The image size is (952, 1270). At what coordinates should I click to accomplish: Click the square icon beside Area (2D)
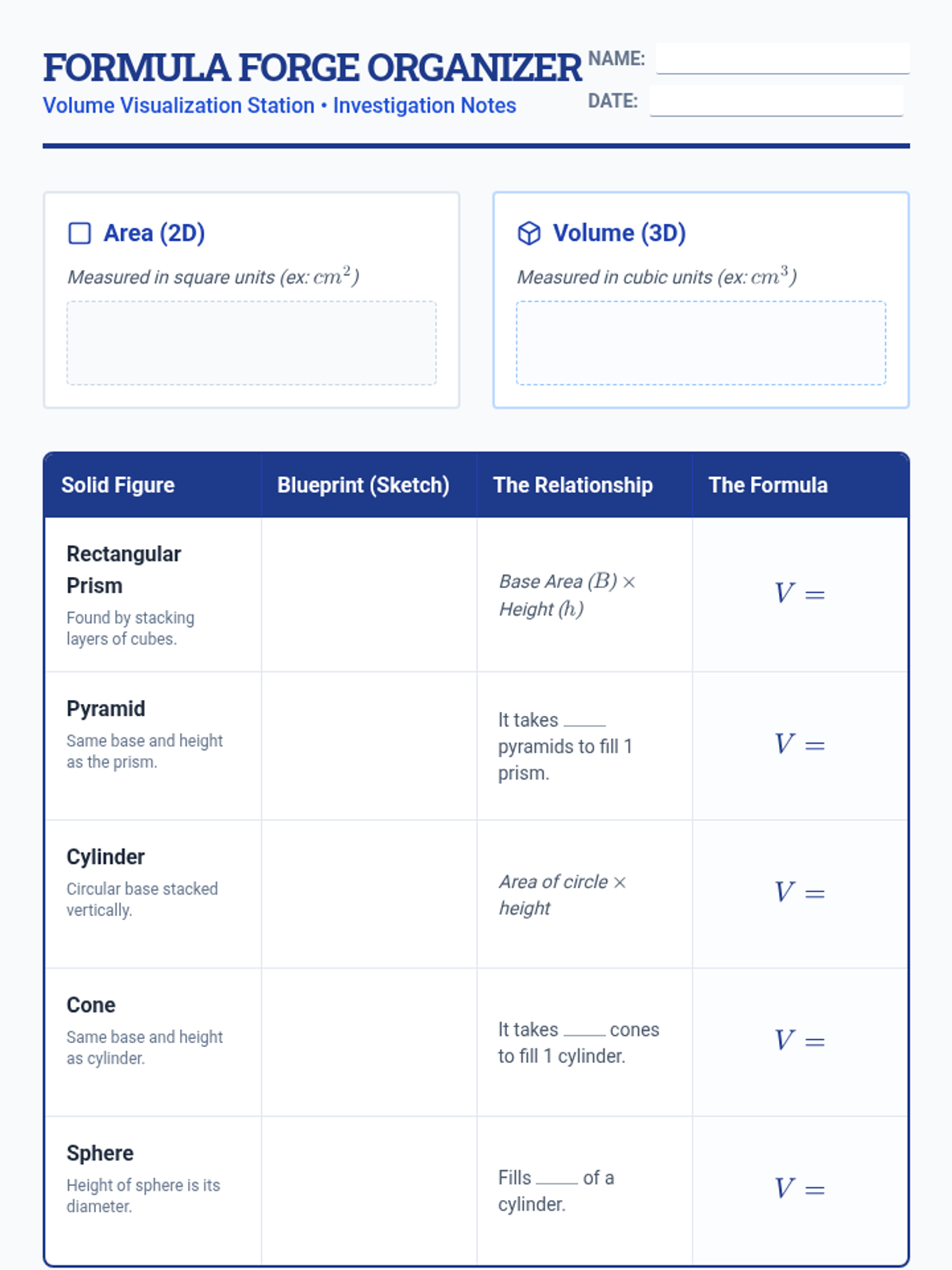[x=79, y=233]
